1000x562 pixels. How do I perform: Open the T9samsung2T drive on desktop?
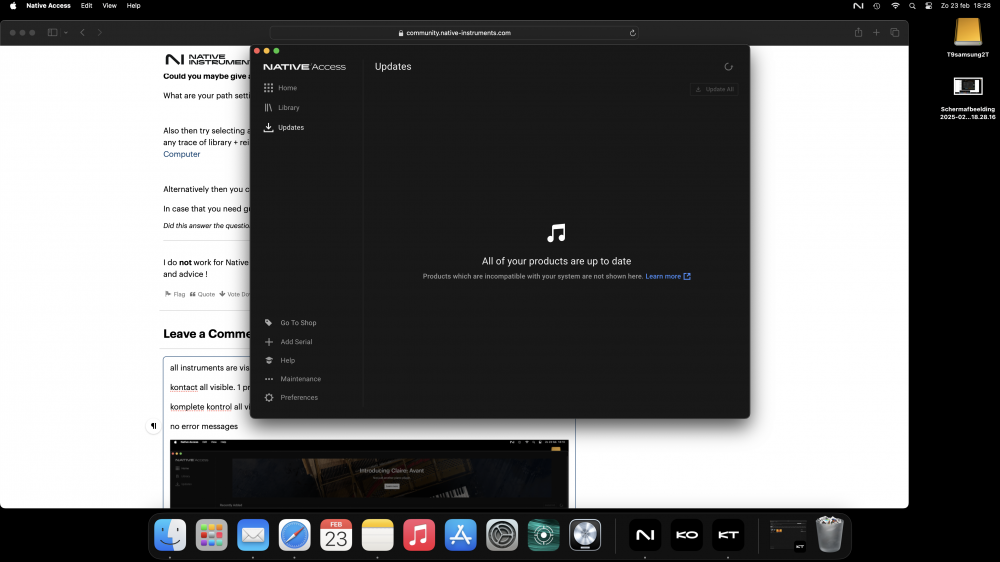click(967, 37)
